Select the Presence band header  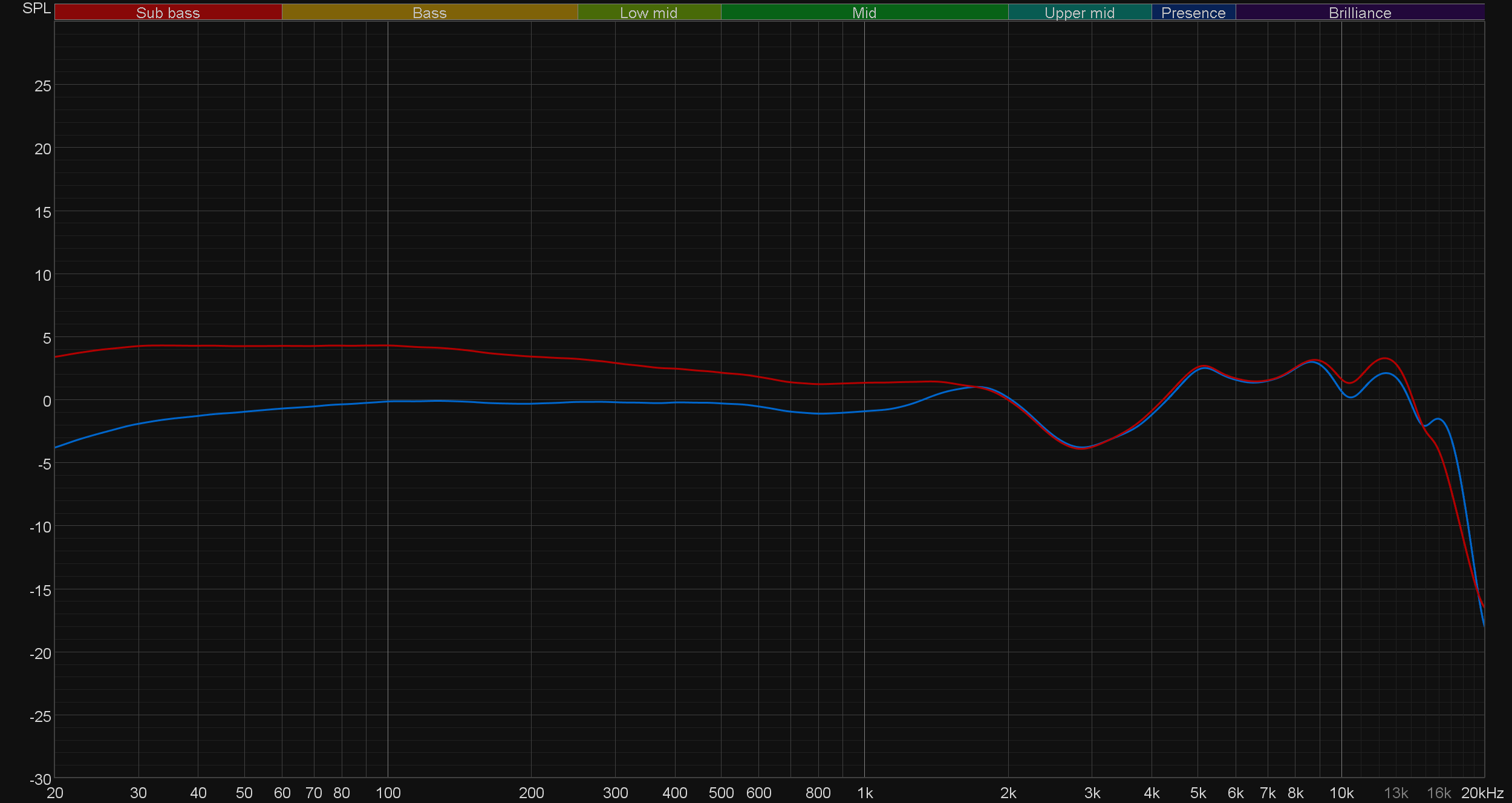pyautogui.click(x=1193, y=13)
